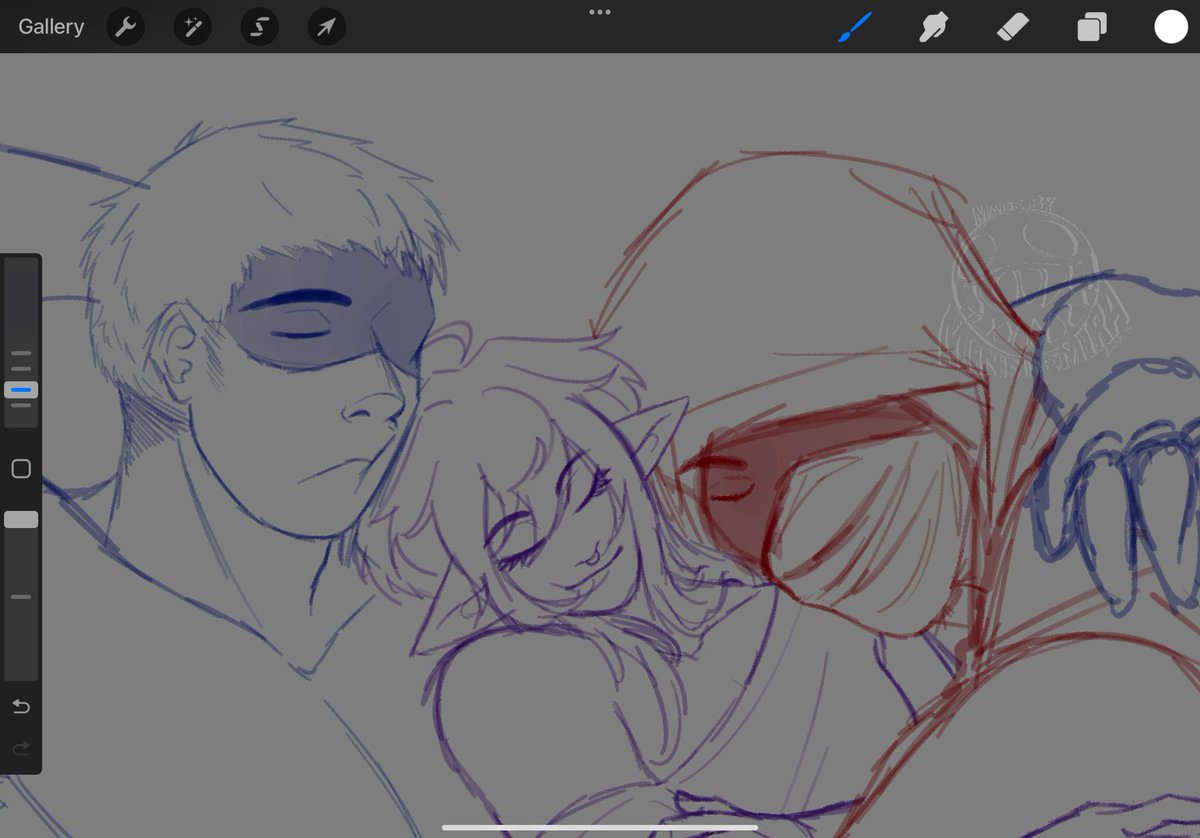Open the Adjustments magic wand menu
The width and height of the screenshot is (1200, 838).
[x=192, y=27]
